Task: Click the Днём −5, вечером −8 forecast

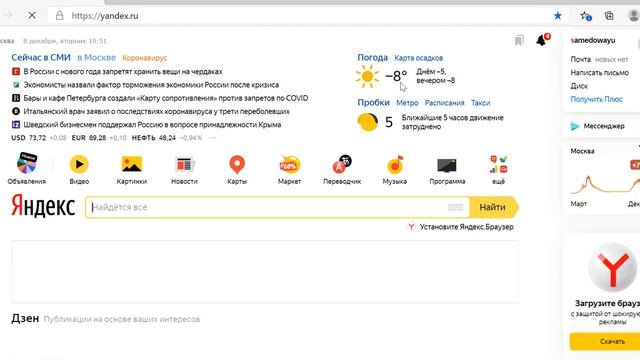Action: coord(436,76)
